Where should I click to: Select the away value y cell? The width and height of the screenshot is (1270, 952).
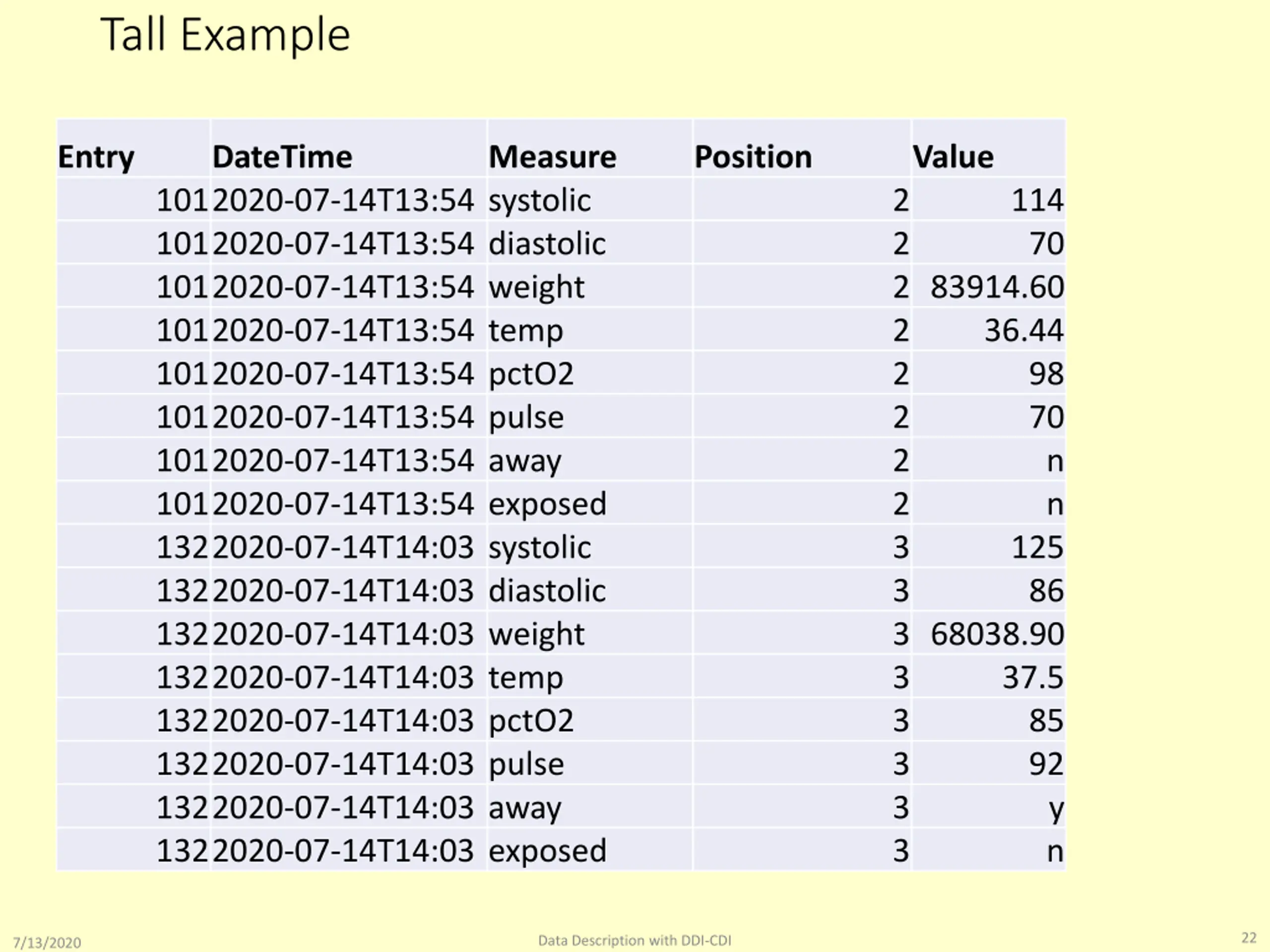(989, 807)
